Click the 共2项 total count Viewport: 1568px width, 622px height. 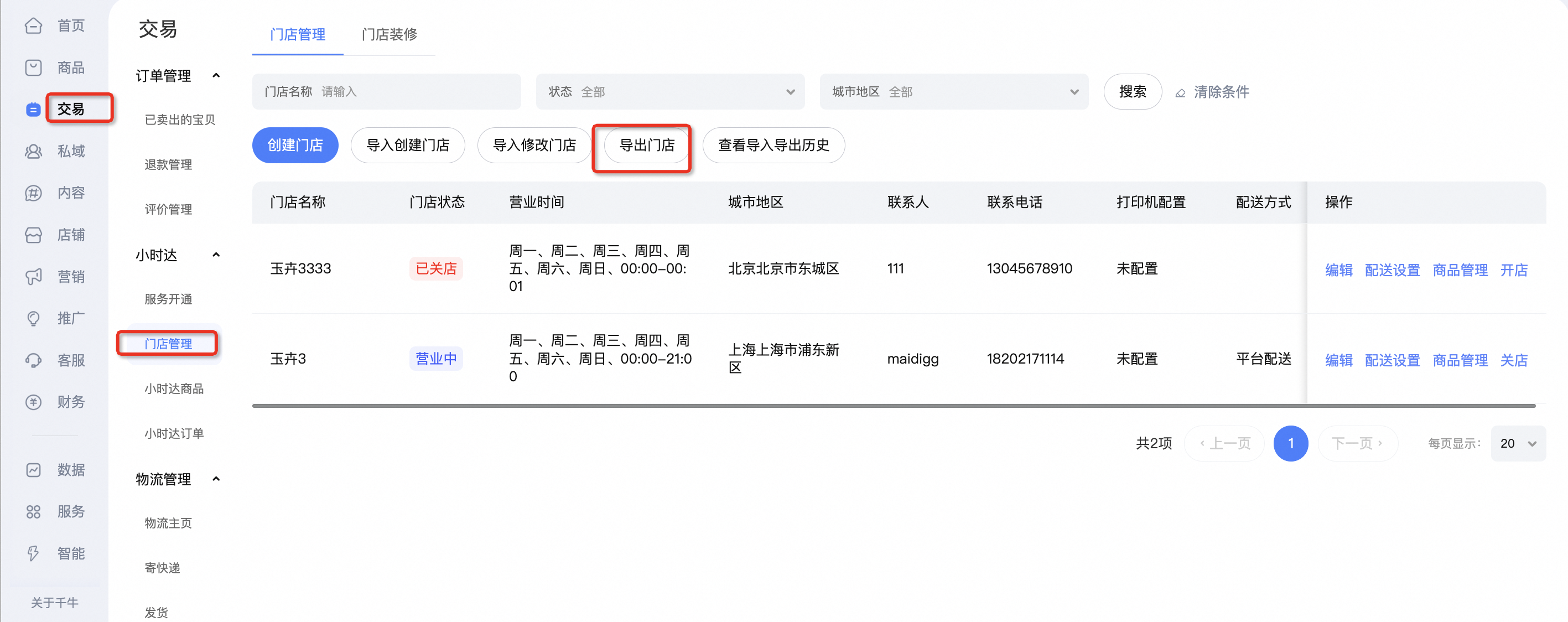1154,444
